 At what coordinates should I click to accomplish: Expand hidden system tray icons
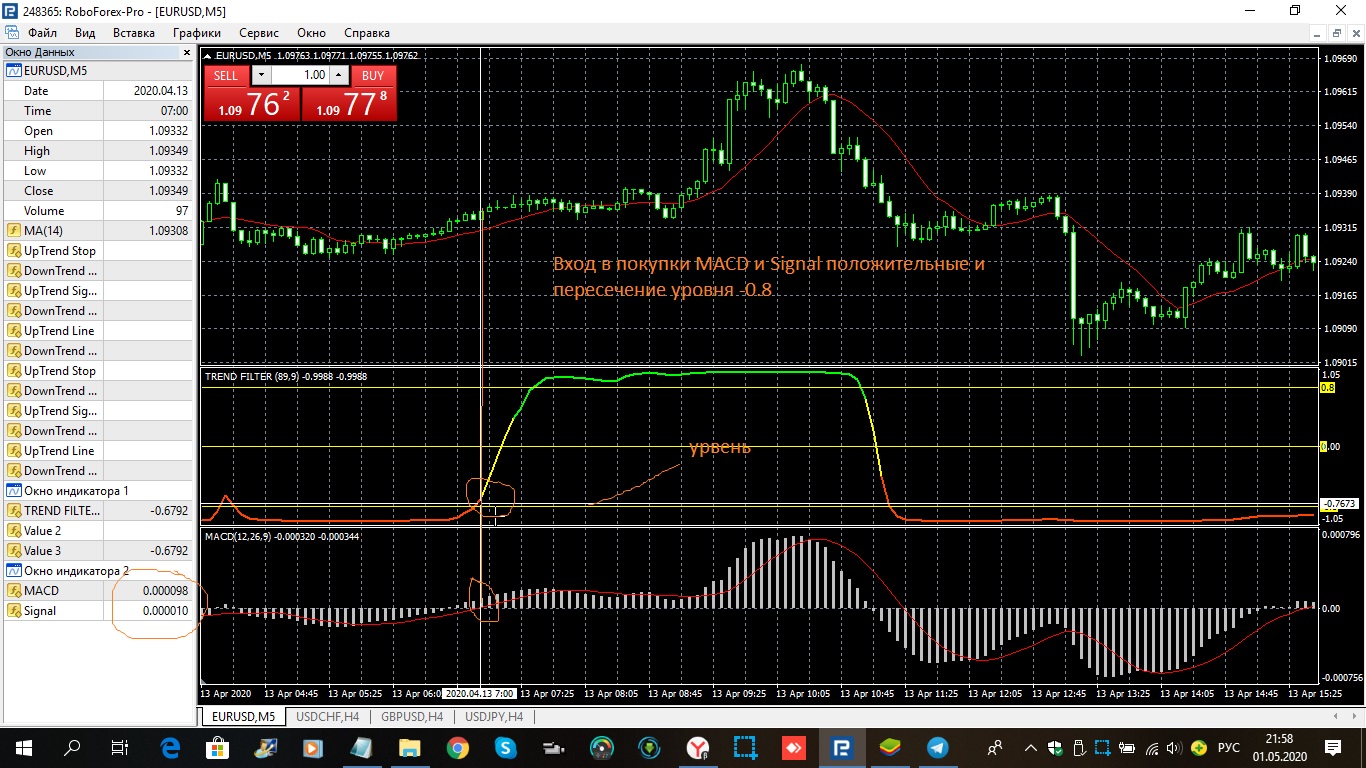tap(1030, 747)
